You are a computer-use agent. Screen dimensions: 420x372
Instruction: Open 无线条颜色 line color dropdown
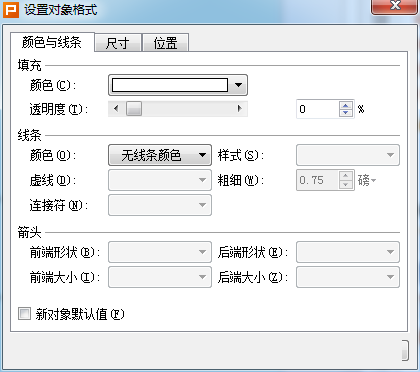point(160,155)
